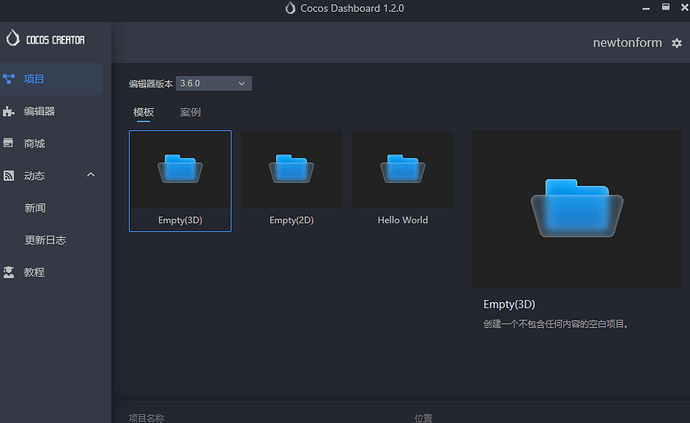Viewport: 690px width, 423px height.
Task: Click the 创建一个不包含任何内容的空白项目 description
Action: 556,324
